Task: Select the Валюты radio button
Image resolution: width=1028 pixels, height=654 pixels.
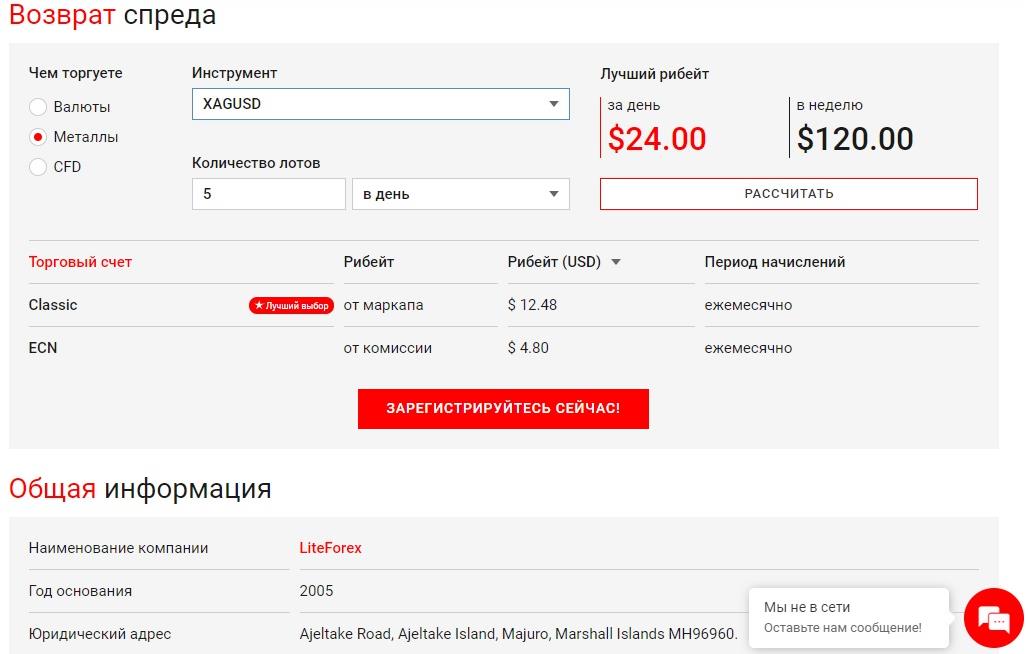Action: pyautogui.click(x=38, y=107)
